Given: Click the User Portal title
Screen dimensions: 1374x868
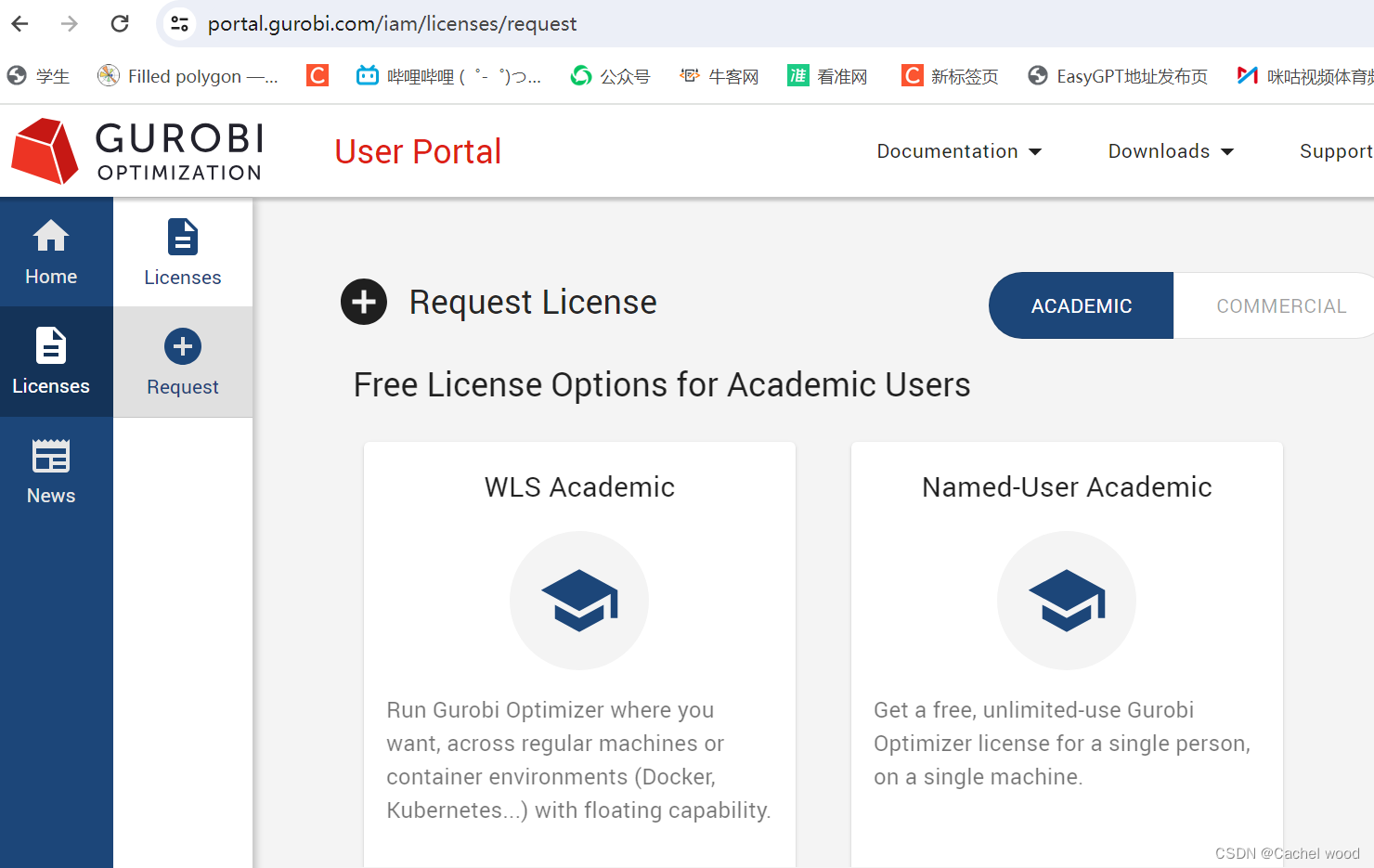Looking at the screenshot, I should [418, 151].
